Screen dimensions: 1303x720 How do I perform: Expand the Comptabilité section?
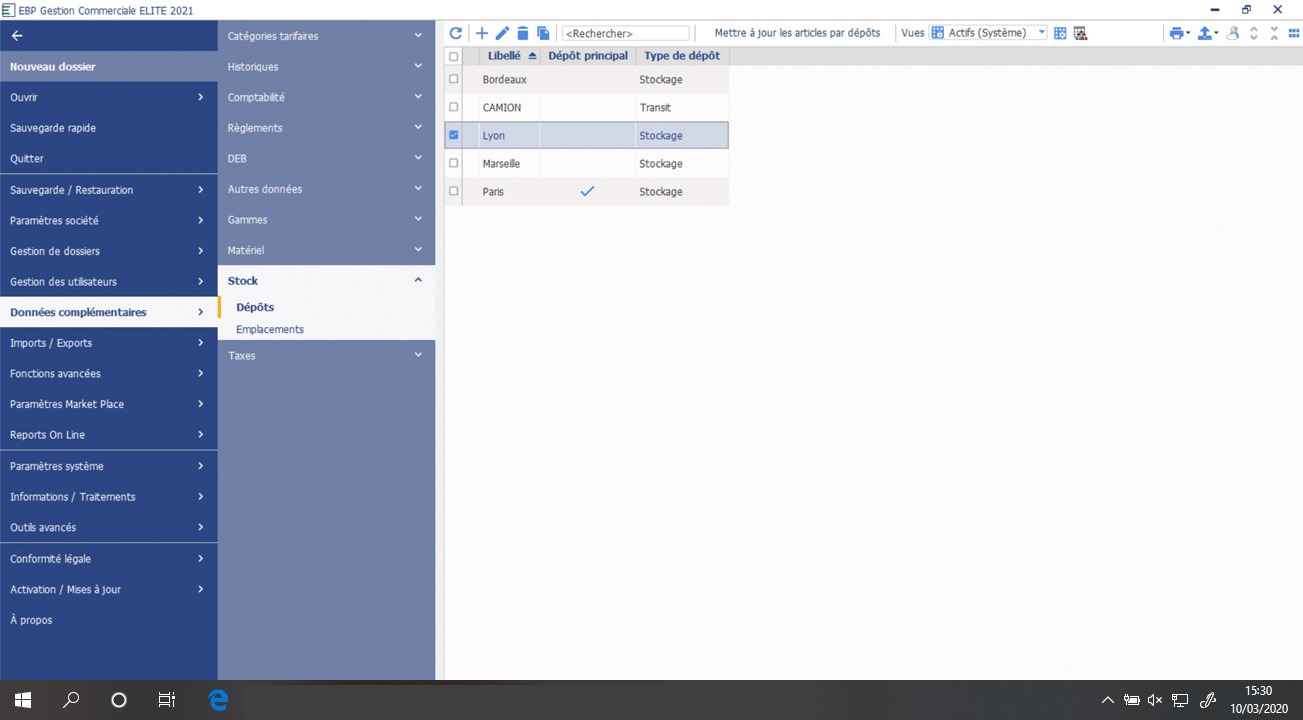(x=326, y=97)
